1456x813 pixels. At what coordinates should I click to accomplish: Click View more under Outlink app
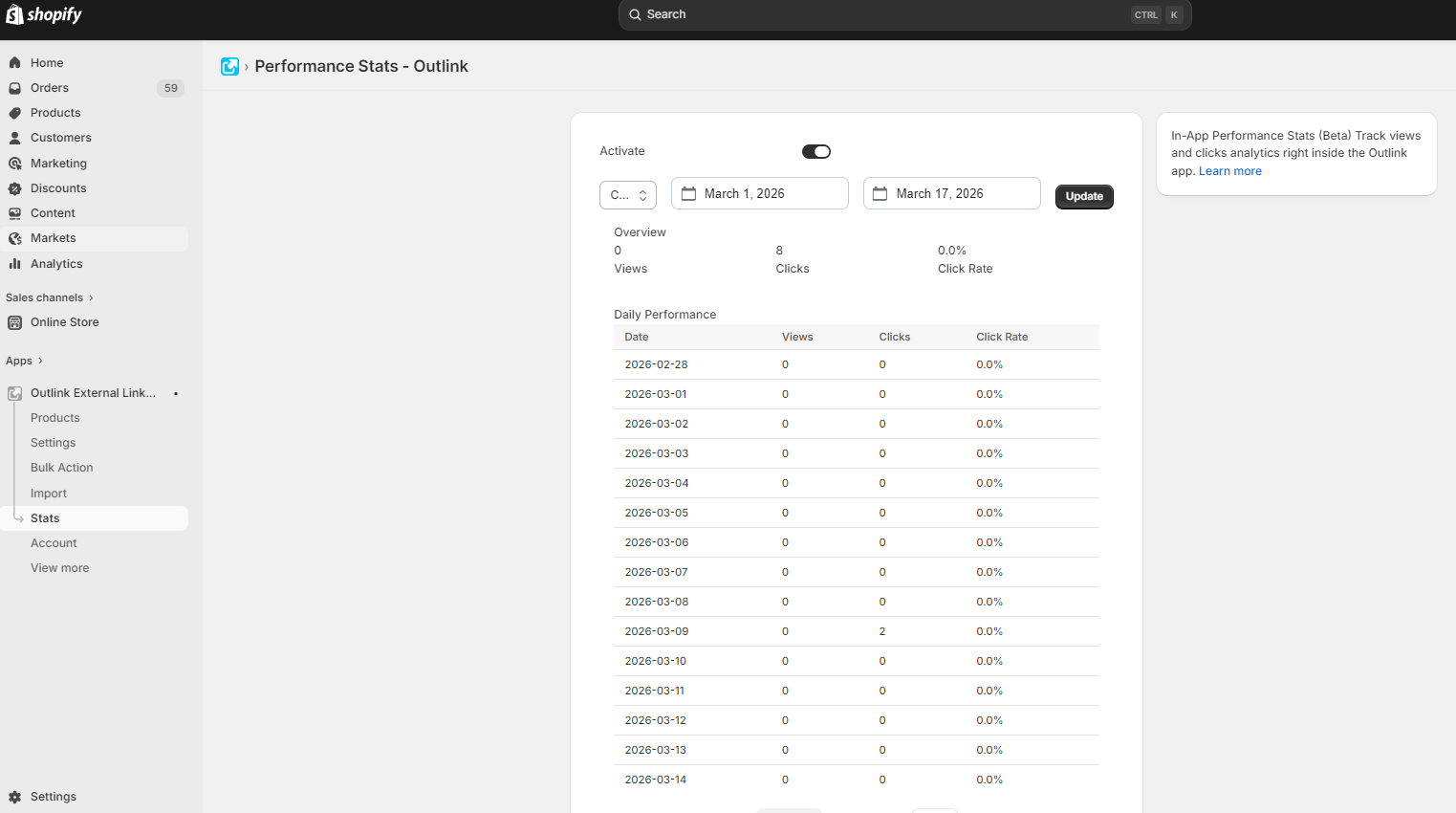tap(59, 568)
